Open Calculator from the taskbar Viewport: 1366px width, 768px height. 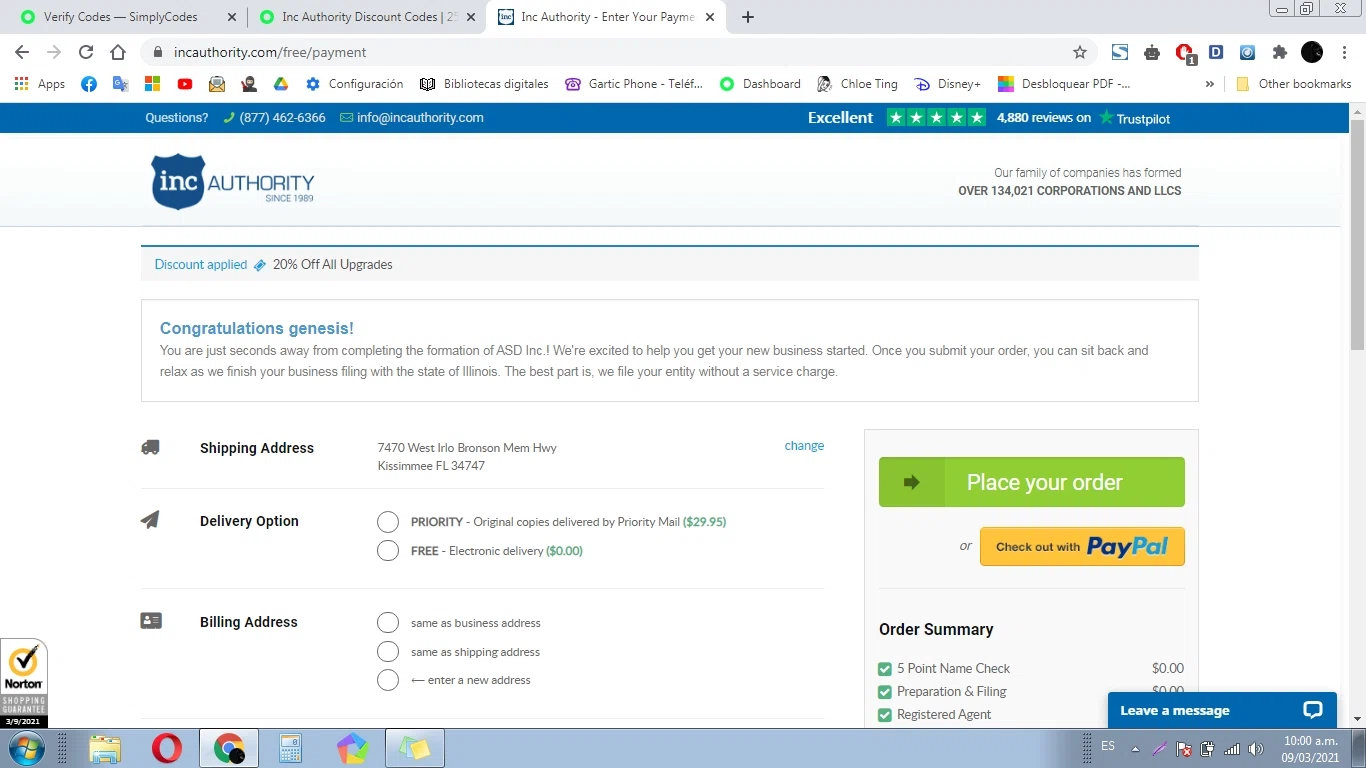[x=290, y=748]
